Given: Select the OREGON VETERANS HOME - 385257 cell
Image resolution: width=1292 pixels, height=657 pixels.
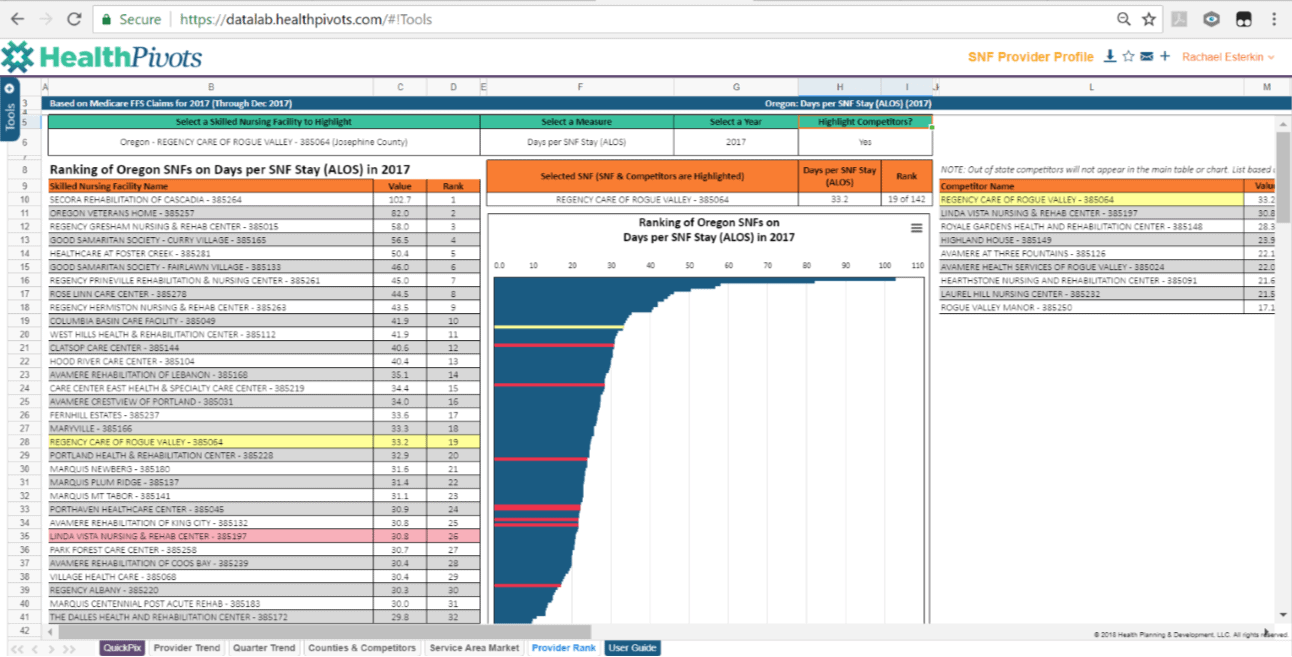Looking at the screenshot, I should 211,213.
